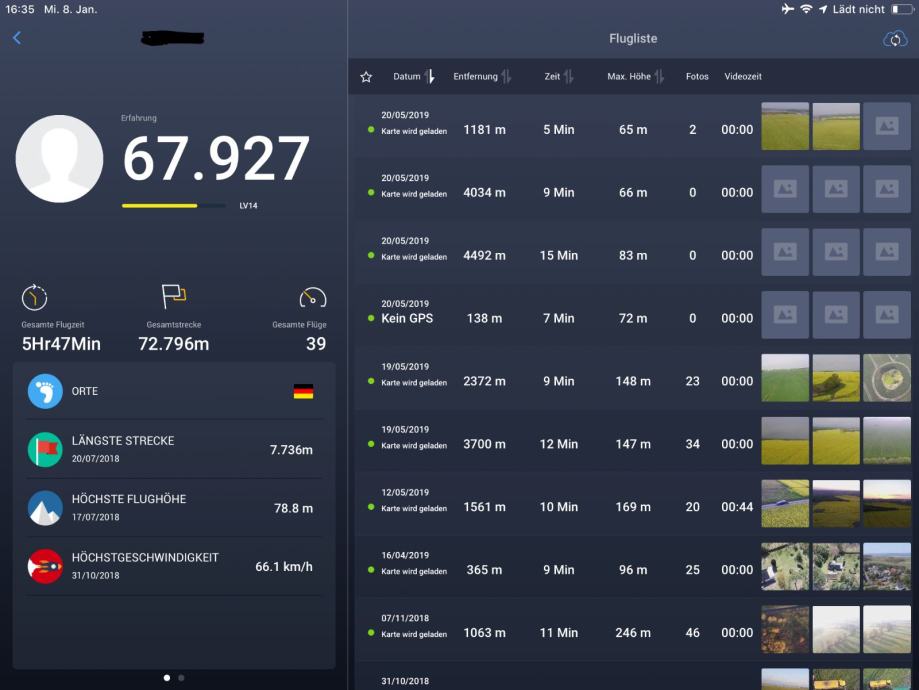Screen dimensions: 919x690
Task: Sort flight list by Datum
Action: (x=414, y=77)
